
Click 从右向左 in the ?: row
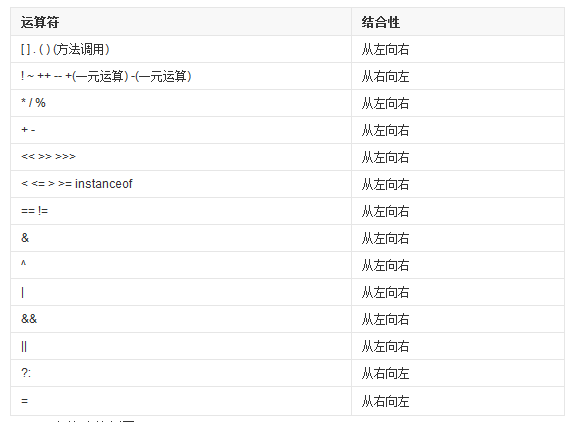click(385, 374)
